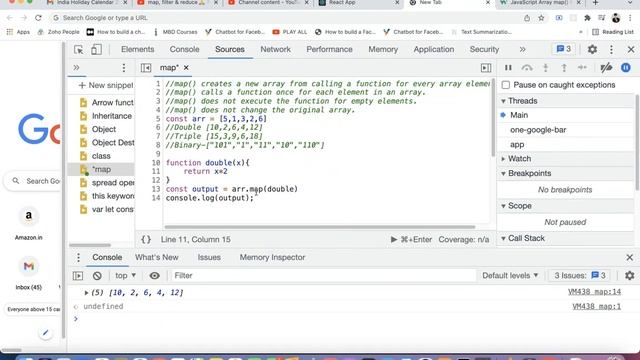Open console settings gear icon
The image size is (640, 360).
click(x=629, y=276)
